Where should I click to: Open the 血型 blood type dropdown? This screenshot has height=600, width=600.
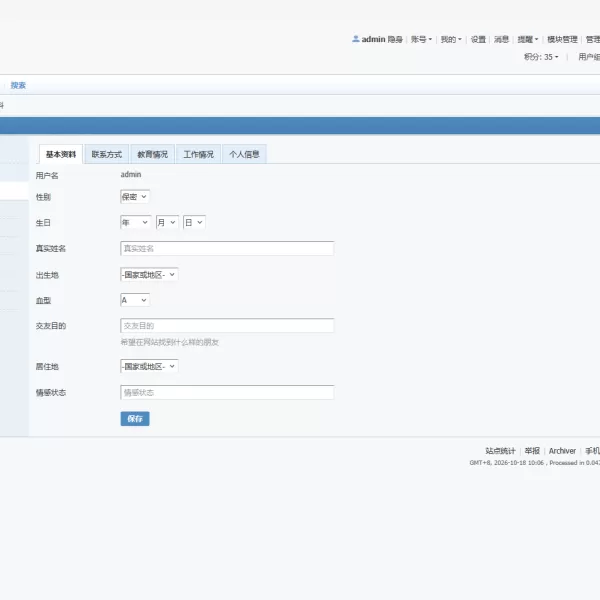coord(135,300)
